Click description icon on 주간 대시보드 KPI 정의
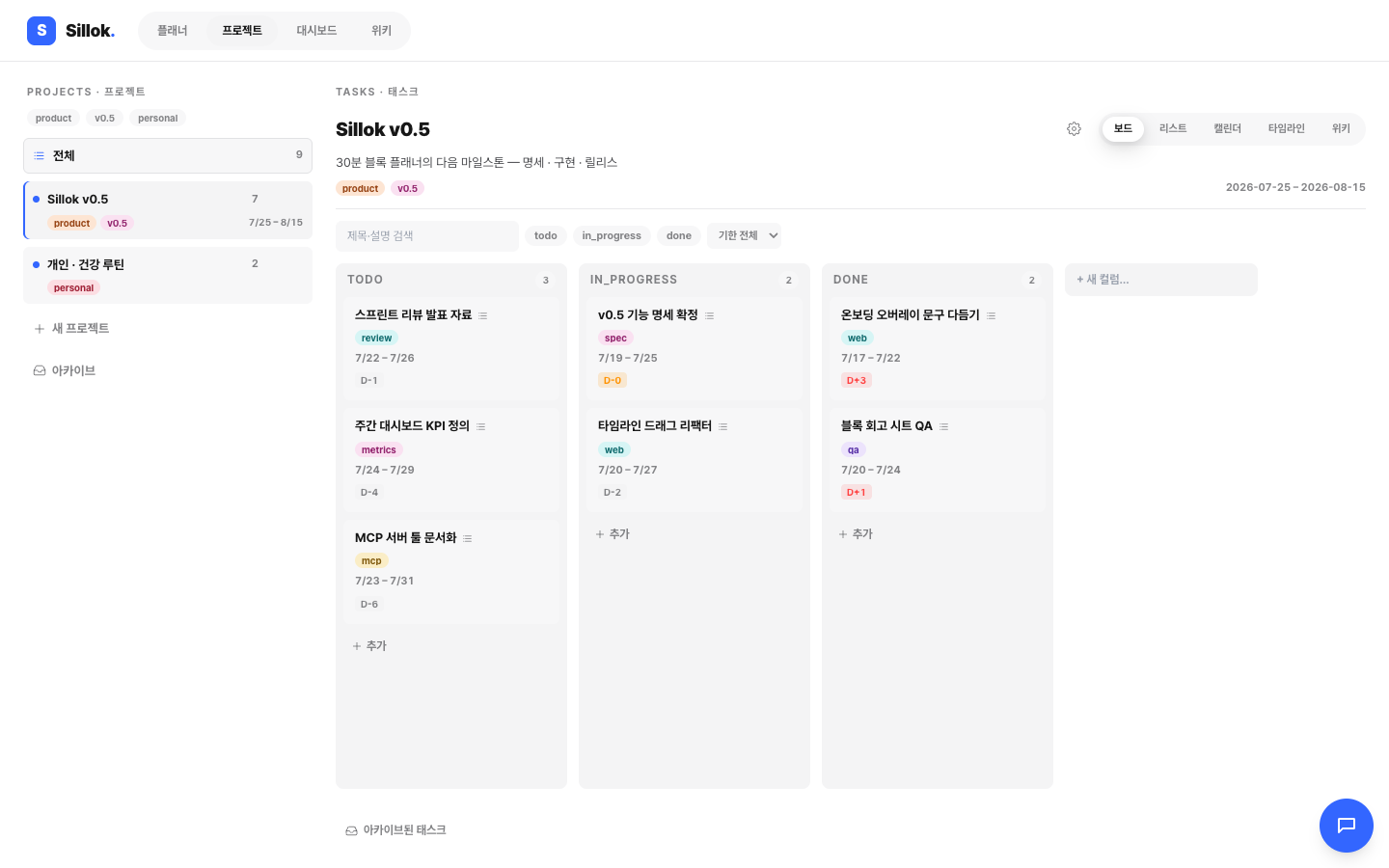This screenshot has height=868, width=1389. click(x=481, y=426)
